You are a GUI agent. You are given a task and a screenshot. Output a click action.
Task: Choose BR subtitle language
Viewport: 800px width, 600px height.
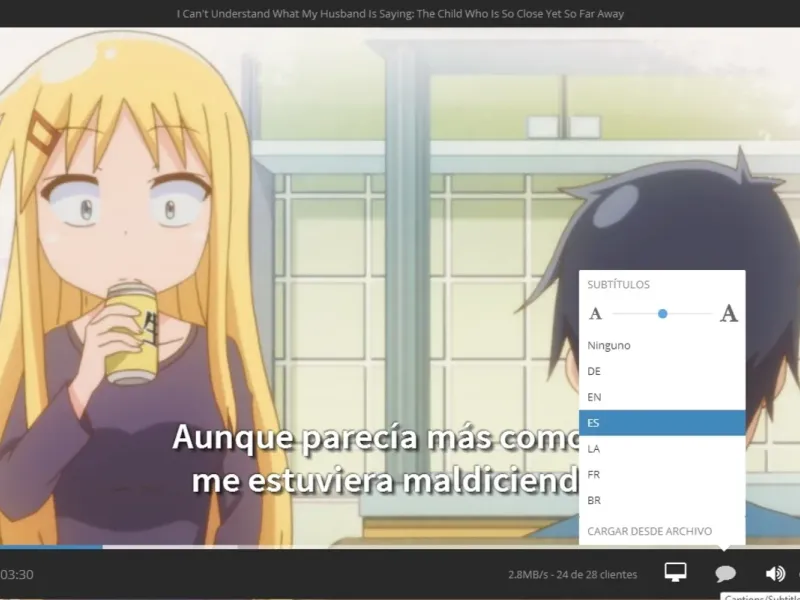pyautogui.click(x=662, y=501)
